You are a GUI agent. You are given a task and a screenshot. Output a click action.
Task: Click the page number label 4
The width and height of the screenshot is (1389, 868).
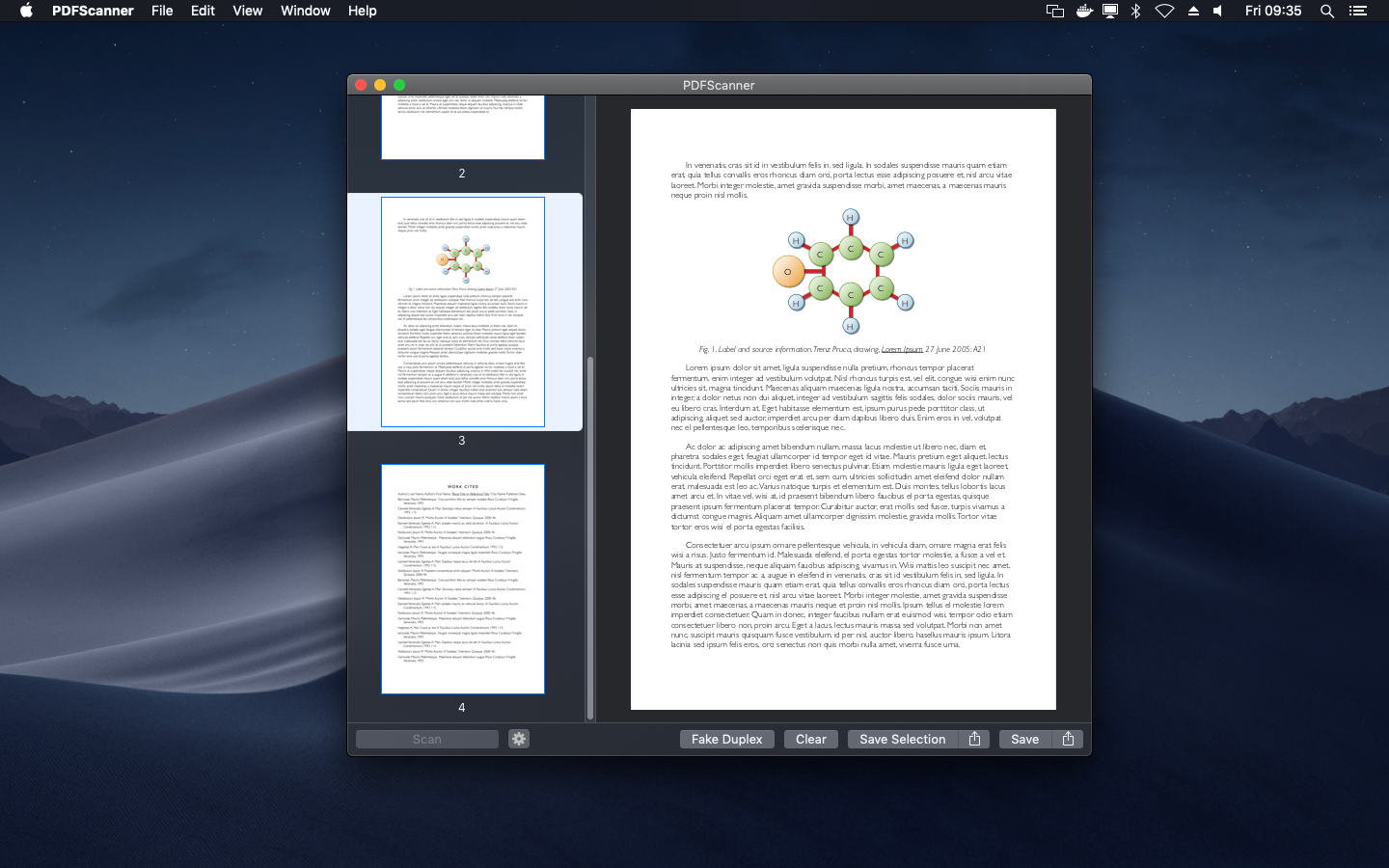click(x=461, y=707)
